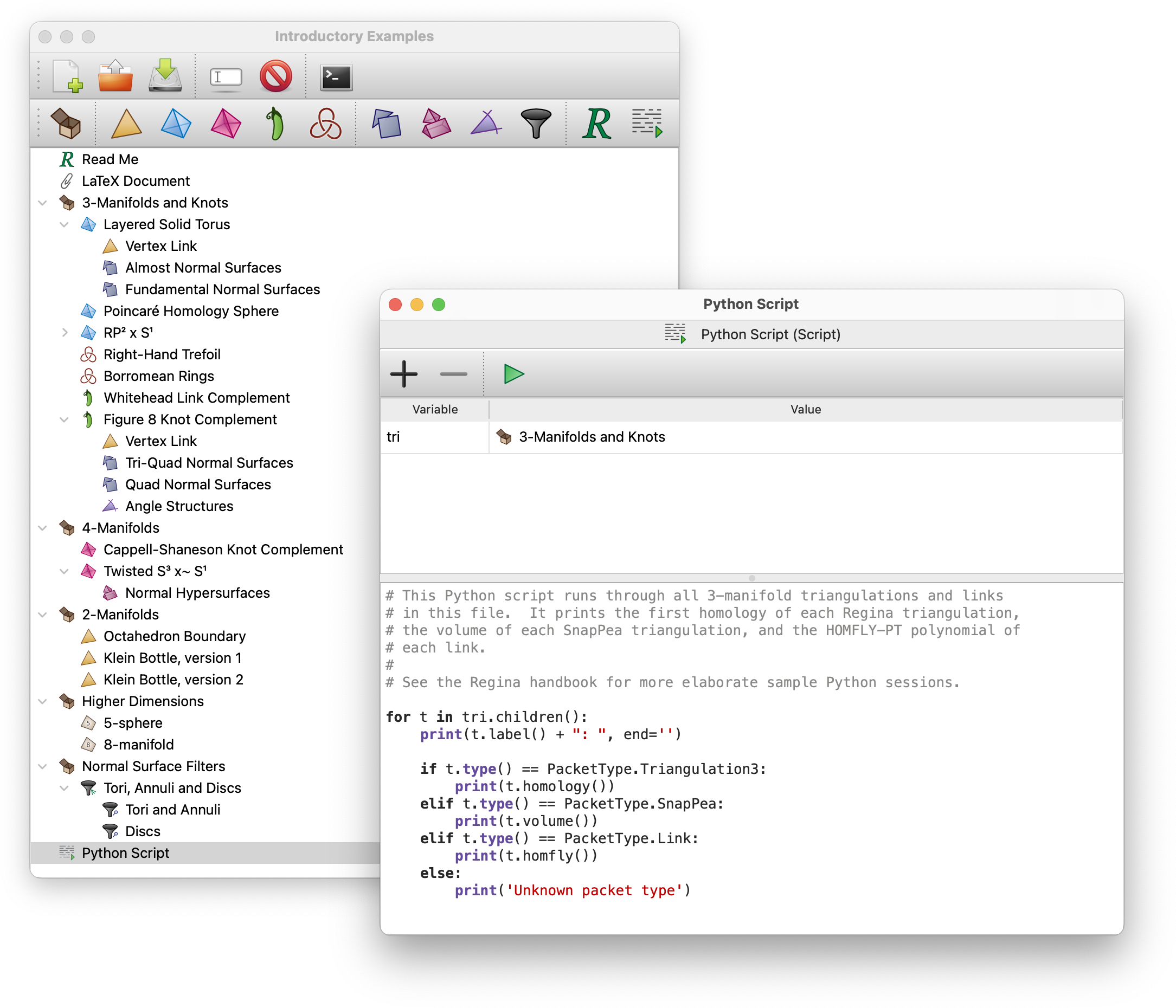Add a new script variable
The height and width of the screenshot is (1008, 1176).
403,374
